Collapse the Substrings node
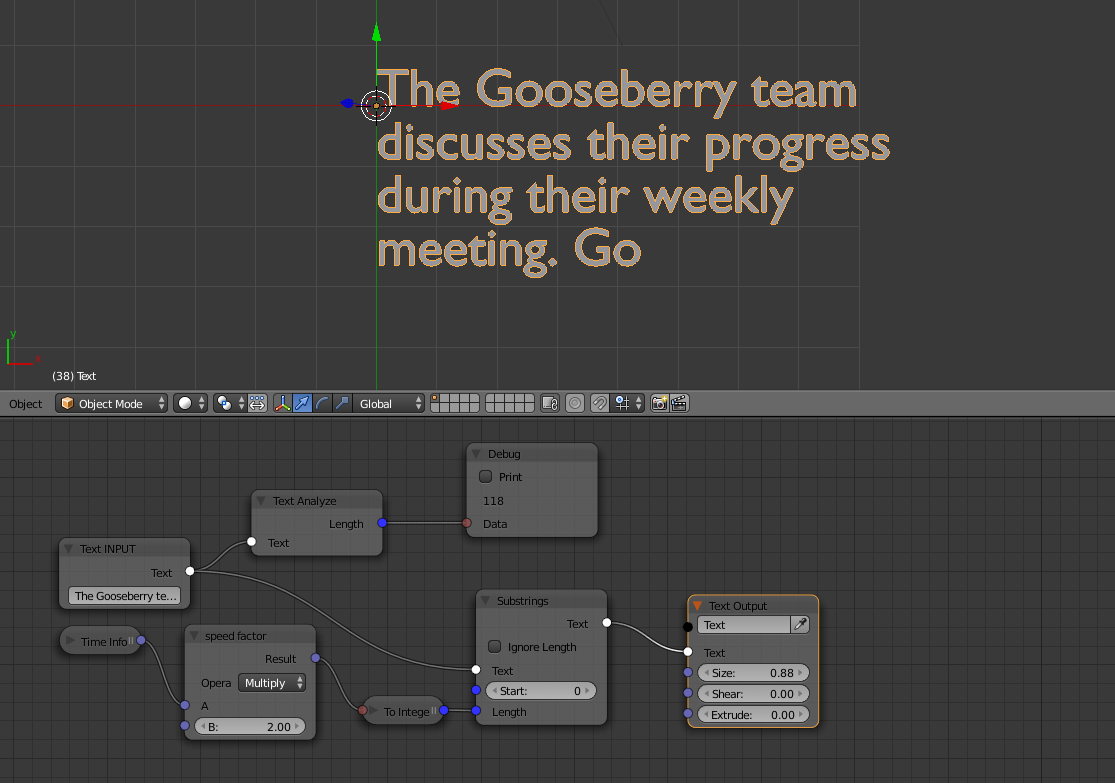1115x783 pixels. [x=485, y=600]
